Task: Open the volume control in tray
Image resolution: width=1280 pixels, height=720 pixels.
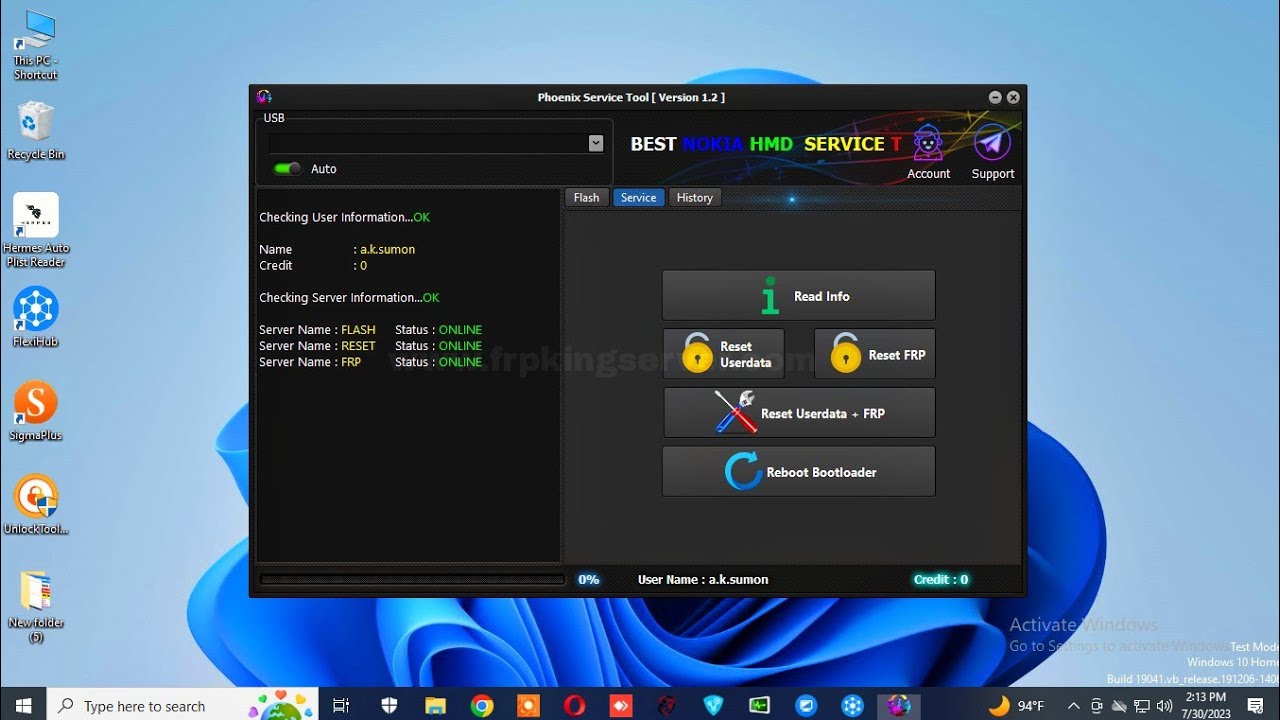Action: pos(1164,706)
